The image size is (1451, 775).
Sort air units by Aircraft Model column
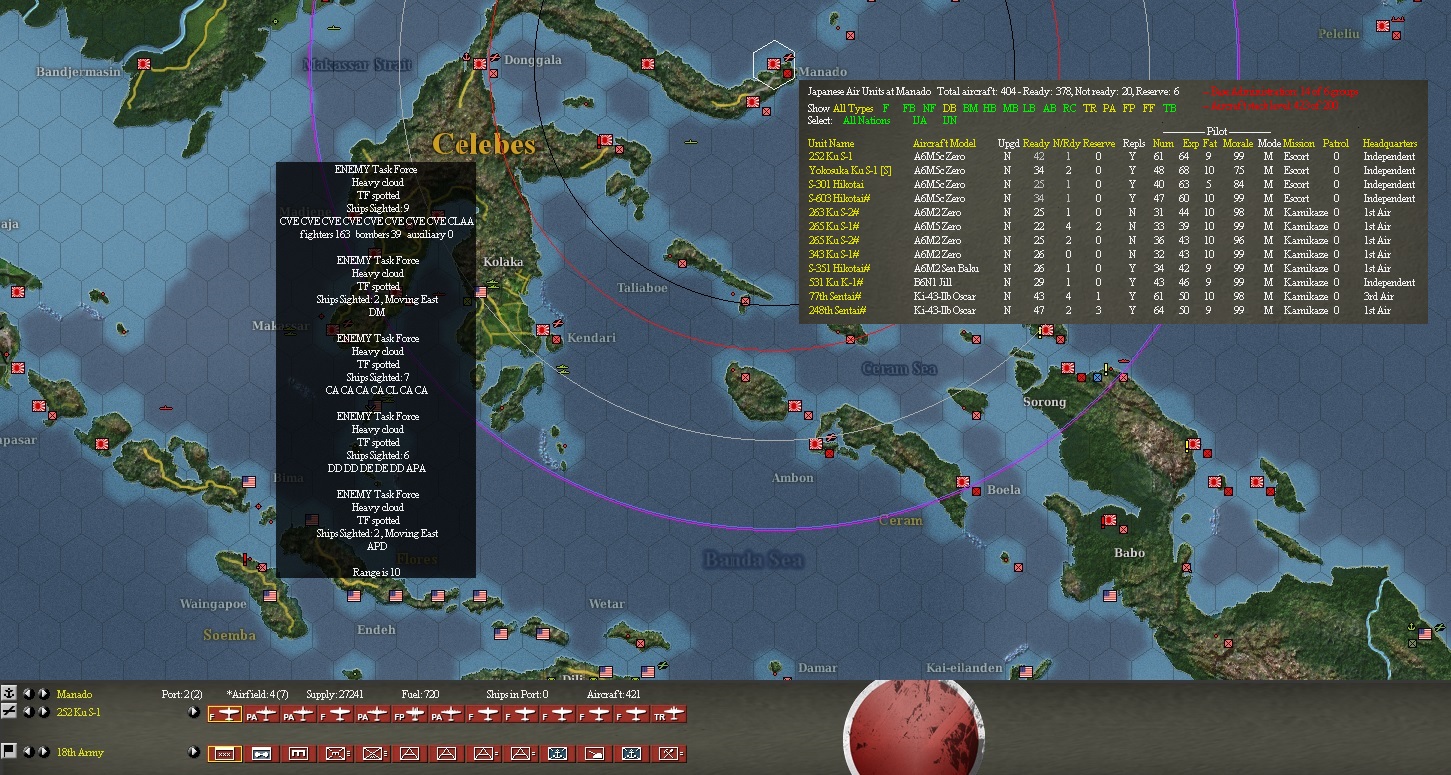(944, 144)
